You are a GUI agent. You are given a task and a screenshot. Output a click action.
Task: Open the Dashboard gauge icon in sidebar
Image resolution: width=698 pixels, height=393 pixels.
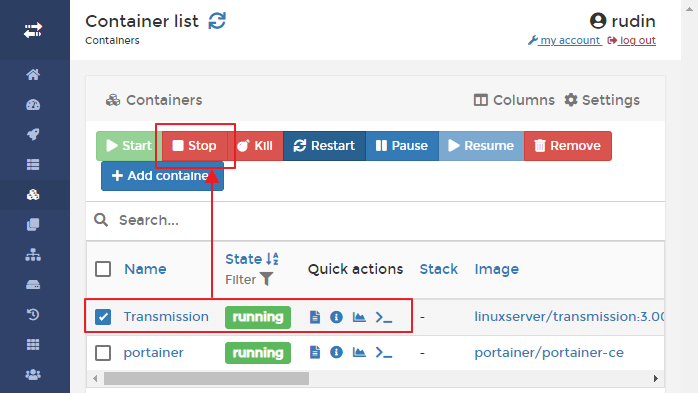pyautogui.click(x=33, y=105)
